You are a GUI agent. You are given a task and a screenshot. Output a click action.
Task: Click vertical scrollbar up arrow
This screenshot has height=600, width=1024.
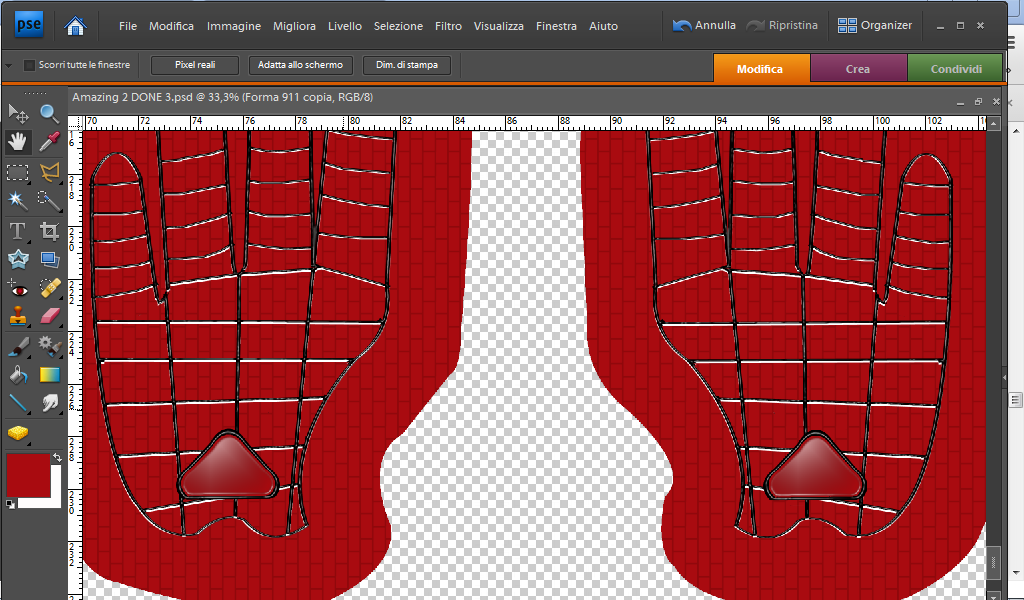(993, 123)
